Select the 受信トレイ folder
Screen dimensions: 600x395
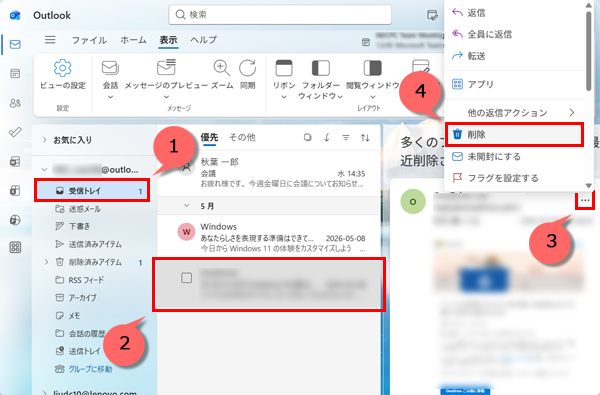[92, 190]
